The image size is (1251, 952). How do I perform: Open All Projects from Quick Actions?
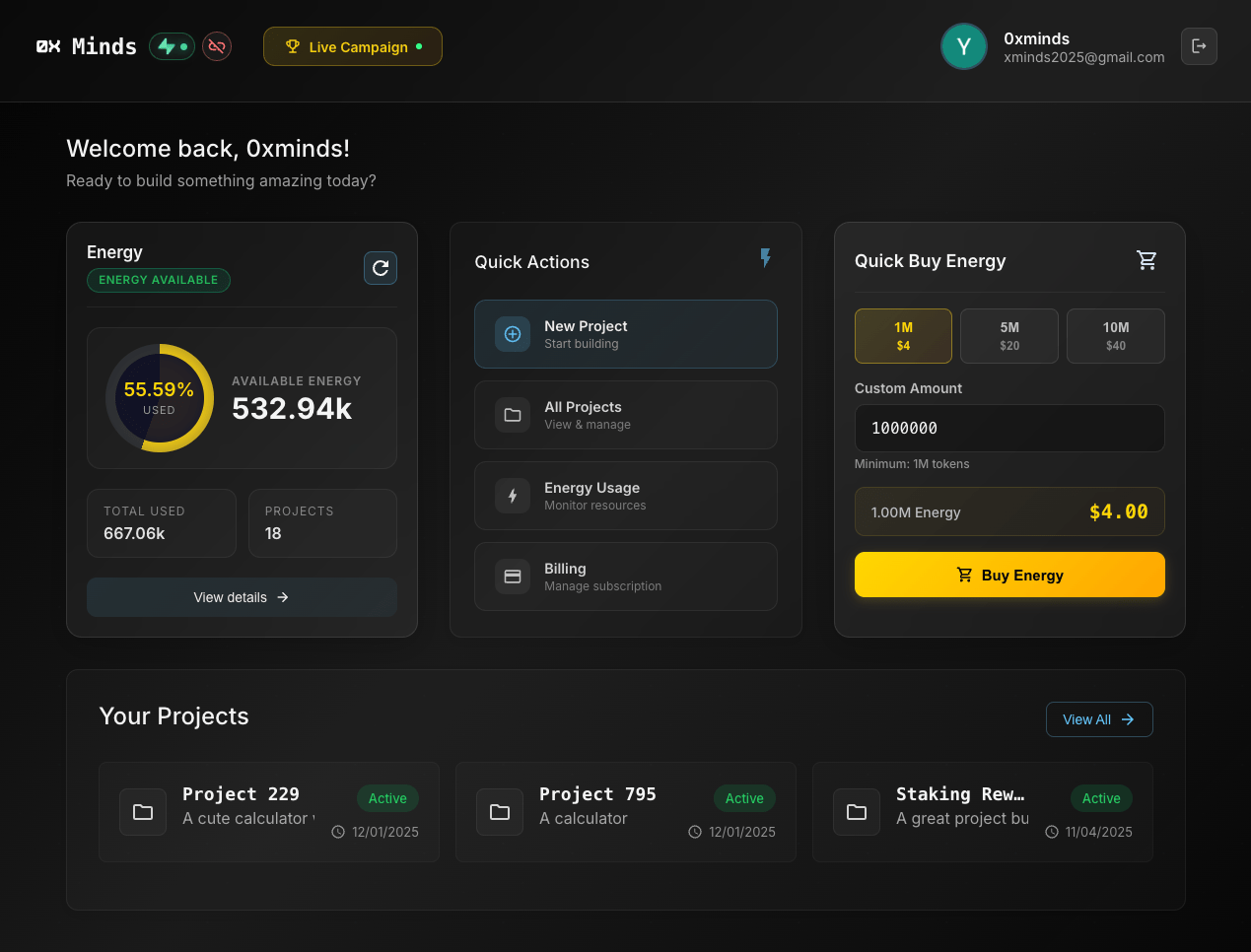click(x=625, y=415)
